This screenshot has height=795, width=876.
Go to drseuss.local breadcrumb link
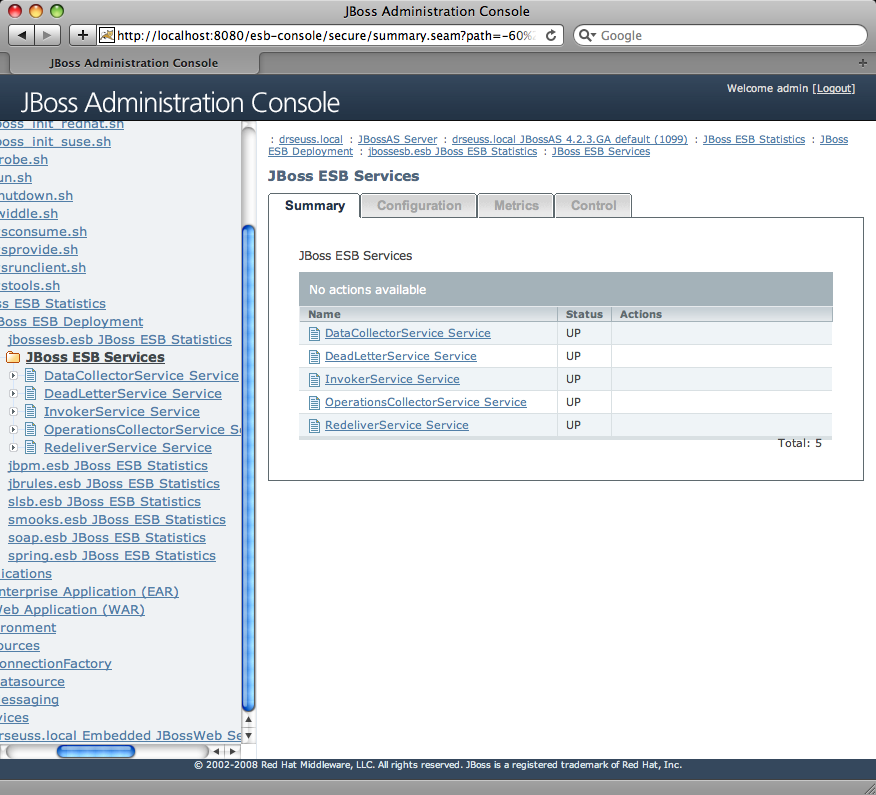tap(311, 139)
